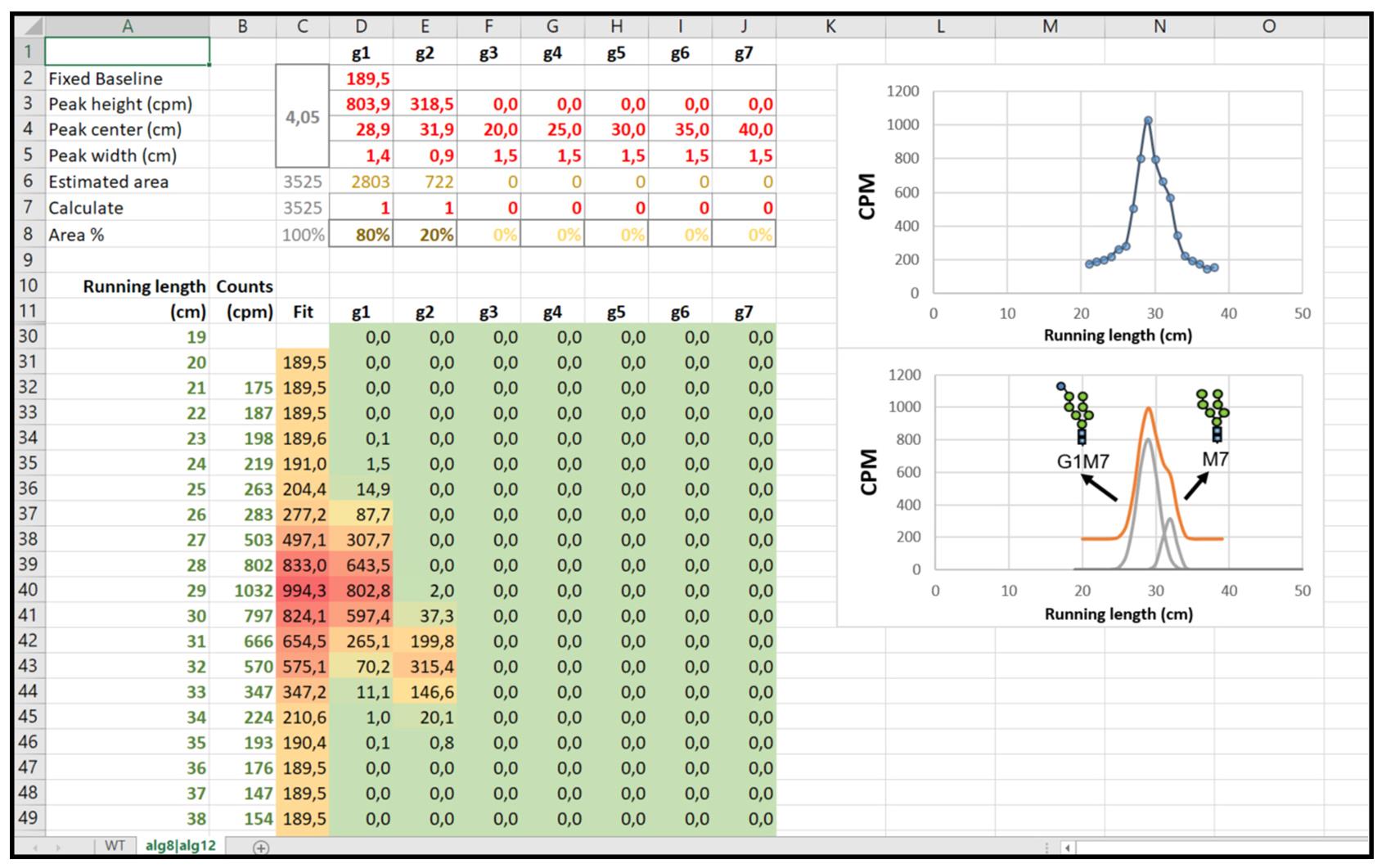The image size is (1386, 868).
Task: Select counts value 1032
Action: (243, 590)
